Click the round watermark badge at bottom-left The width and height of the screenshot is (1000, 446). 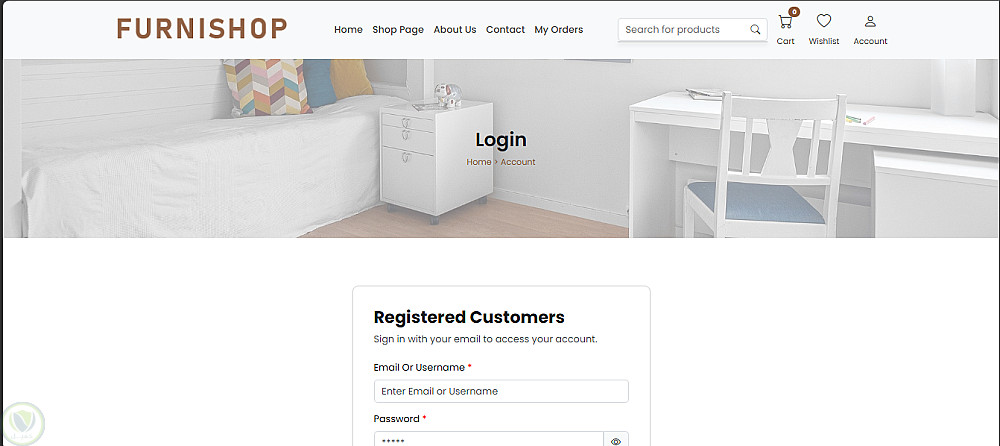tap(23, 424)
